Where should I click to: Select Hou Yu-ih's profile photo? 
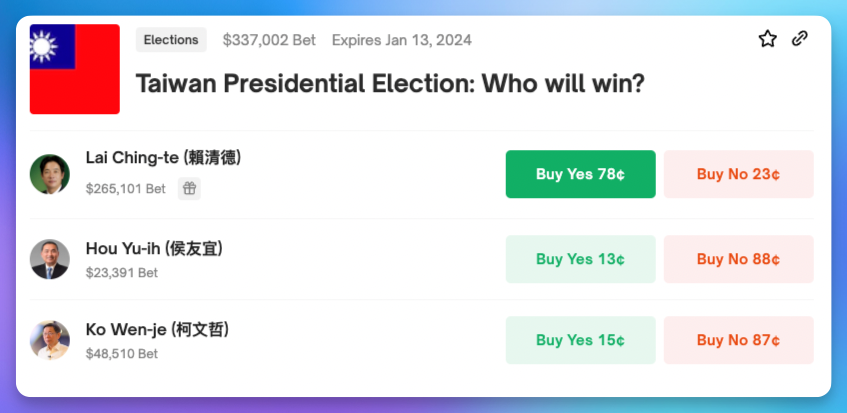point(50,259)
